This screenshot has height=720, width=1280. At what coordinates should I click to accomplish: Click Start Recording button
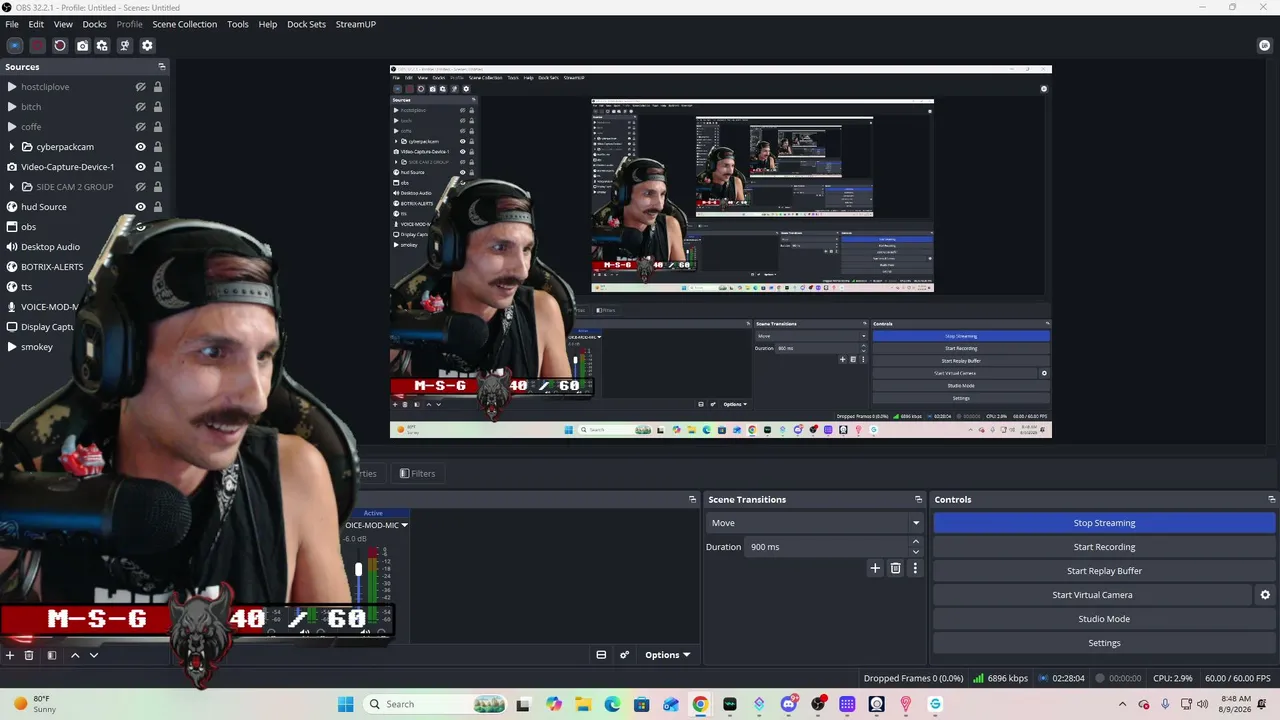[x=1104, y=547]
